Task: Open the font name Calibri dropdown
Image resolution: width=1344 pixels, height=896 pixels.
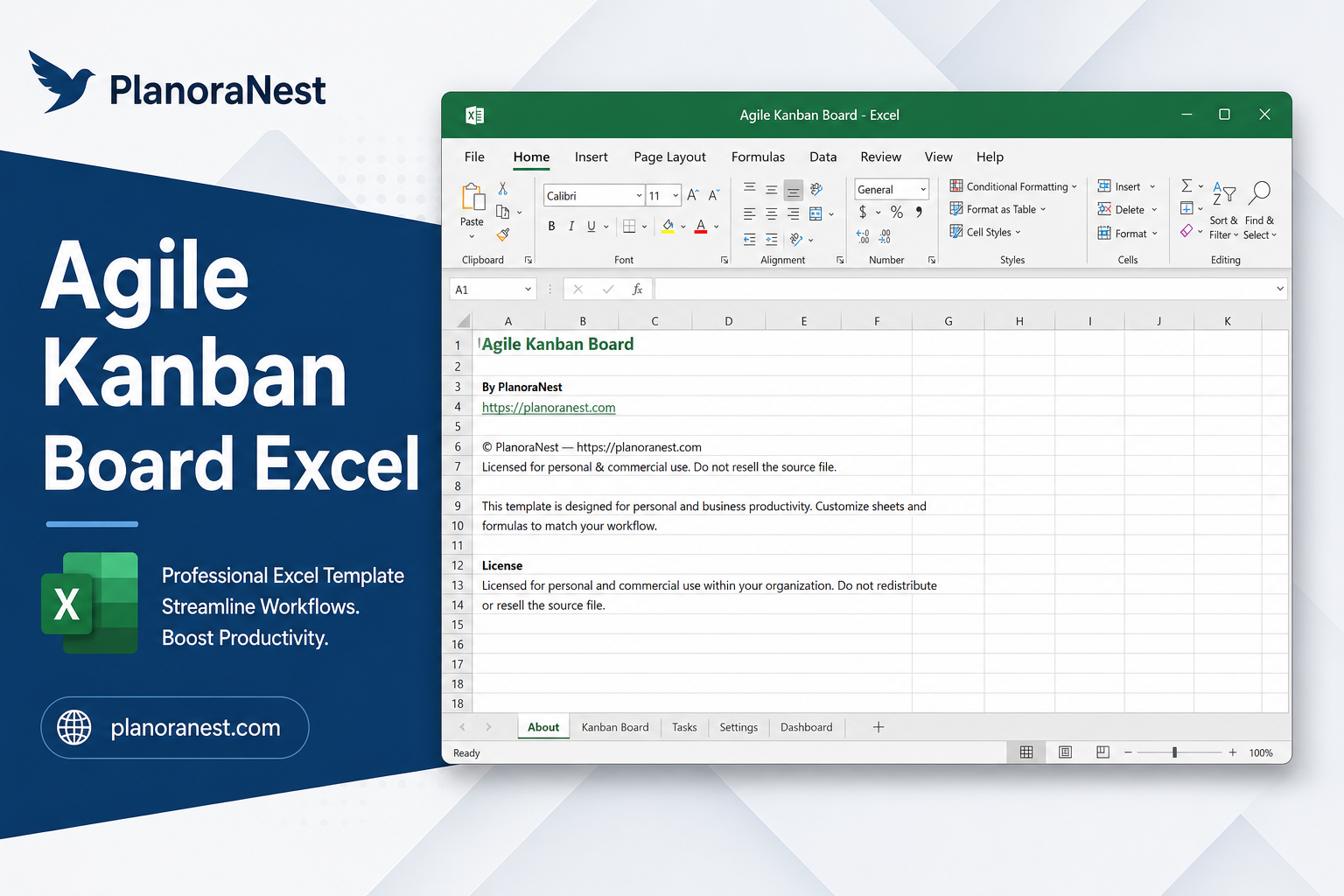Action: click(640, 196)
